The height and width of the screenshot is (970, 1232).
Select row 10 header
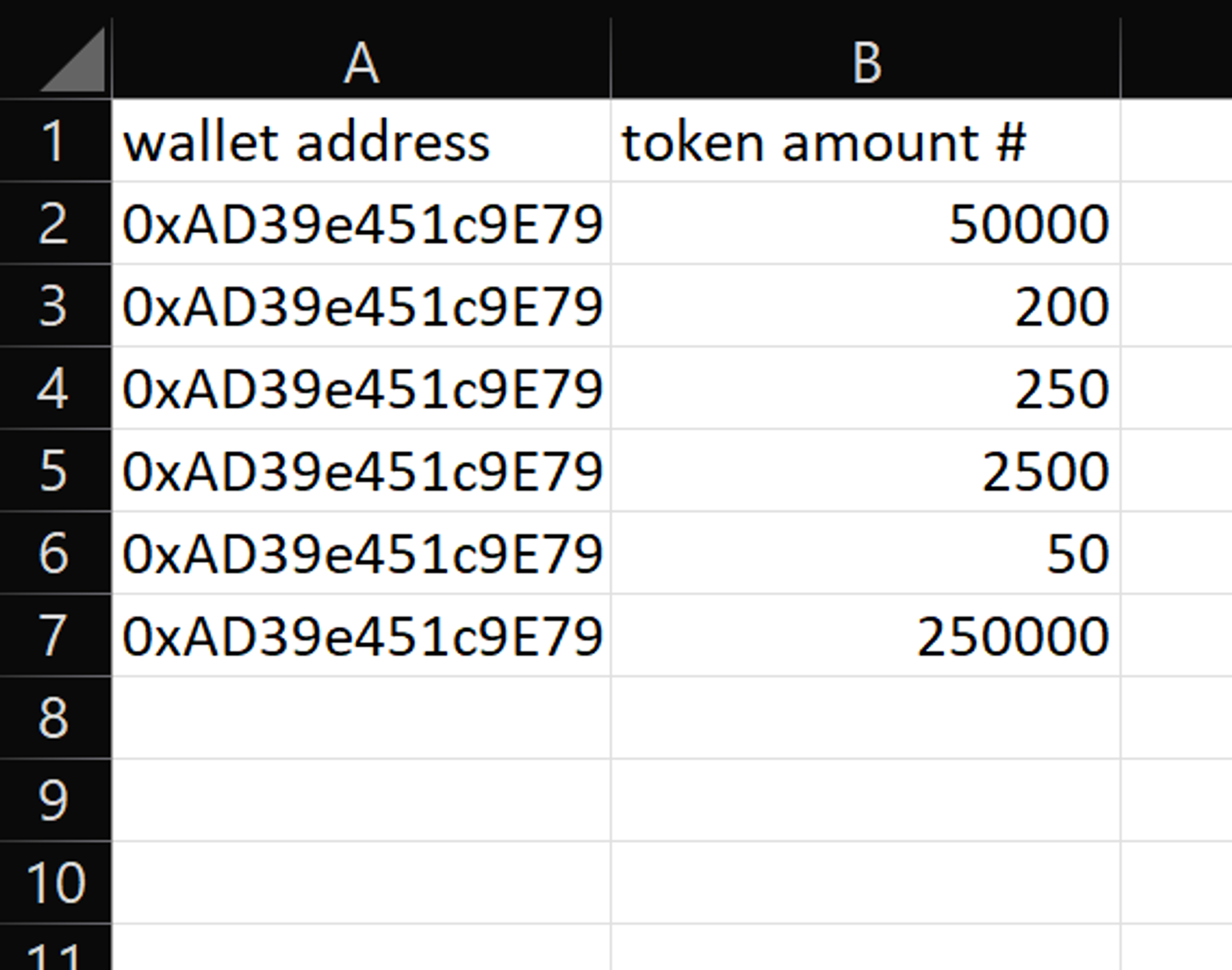pyautogui.click(x=54, y=882)
